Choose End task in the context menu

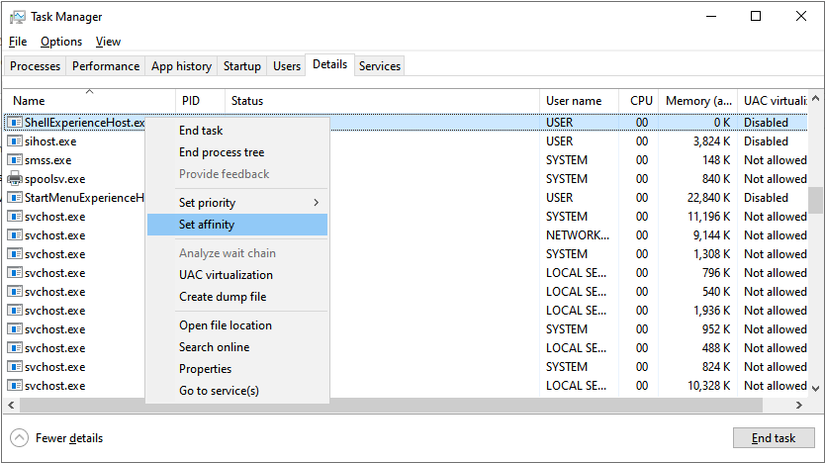237,130
